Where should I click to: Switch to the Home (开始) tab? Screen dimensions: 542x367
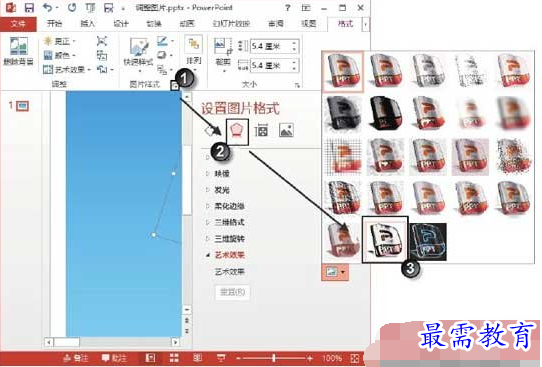coord(54,23)
